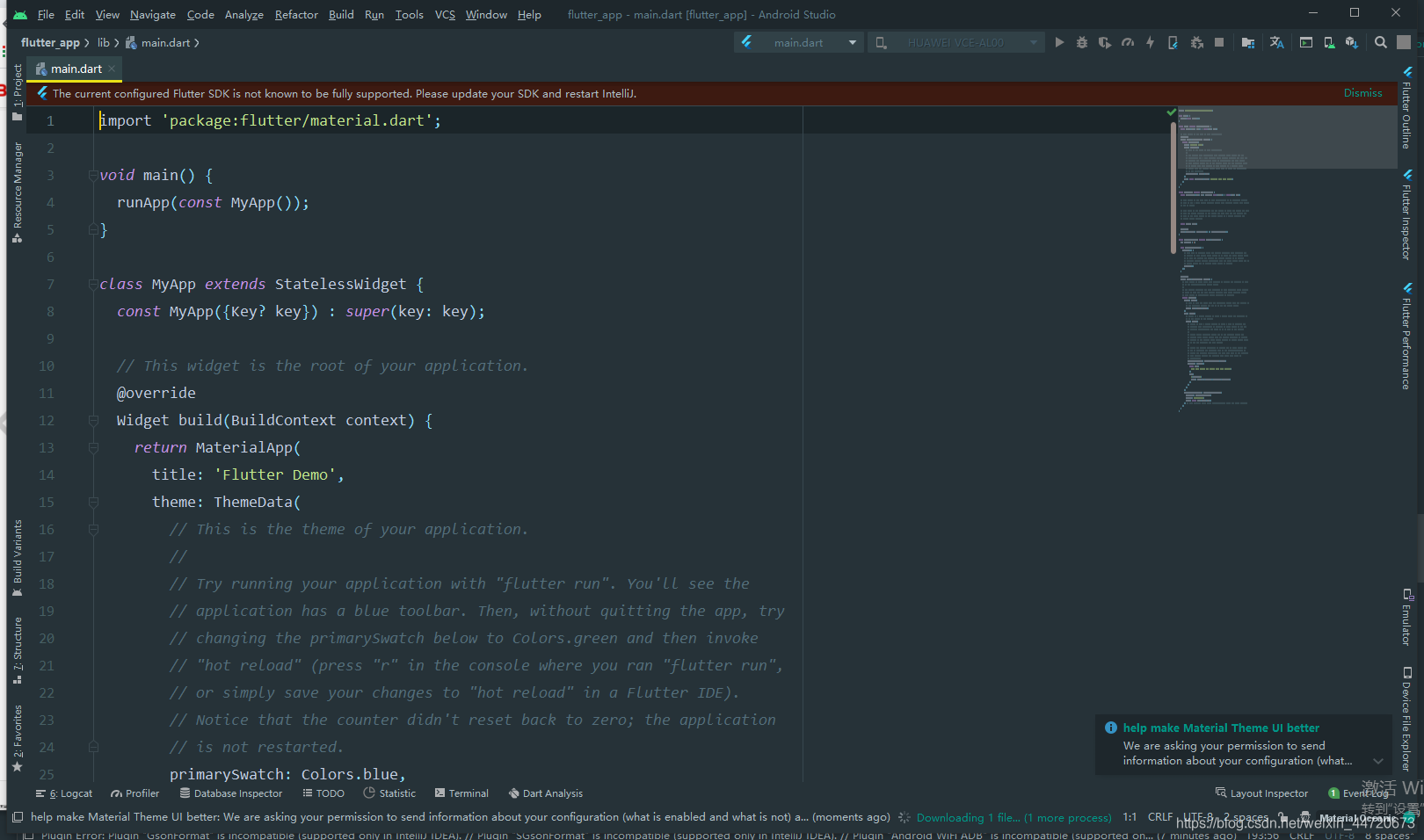Start debugging with the bug icon
Screen dimensions: 1424x840
(1082, 42)
